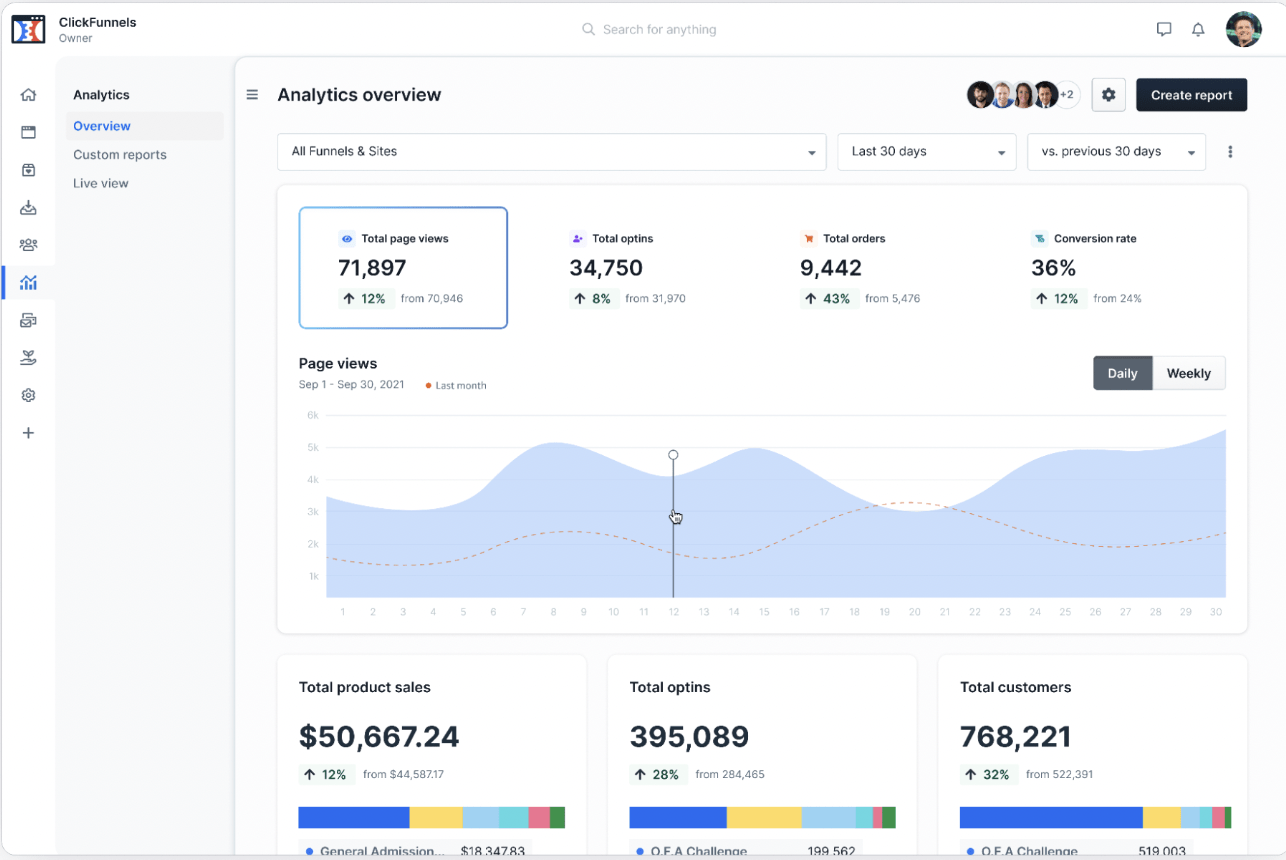
Task: Open the Last 30 days dropdown
Action: [x=927, y=152]
